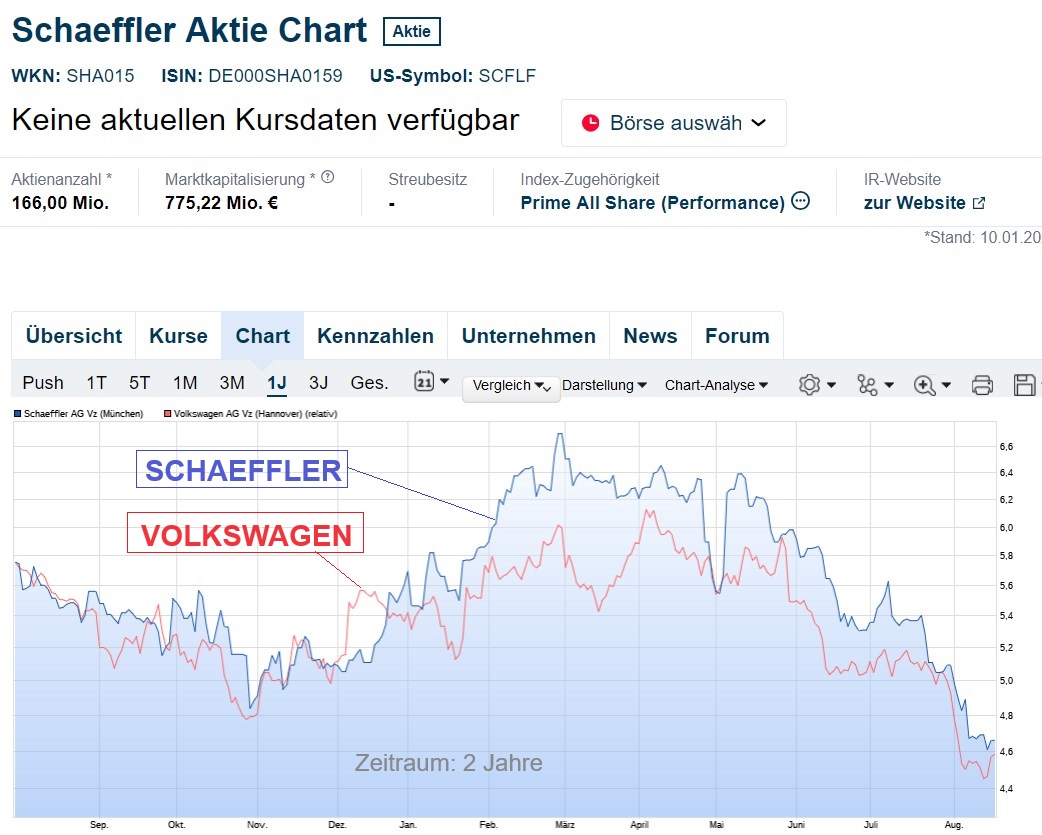Open the News tab
Screen dimensions: 1042x835
click(x=650, y=335)
